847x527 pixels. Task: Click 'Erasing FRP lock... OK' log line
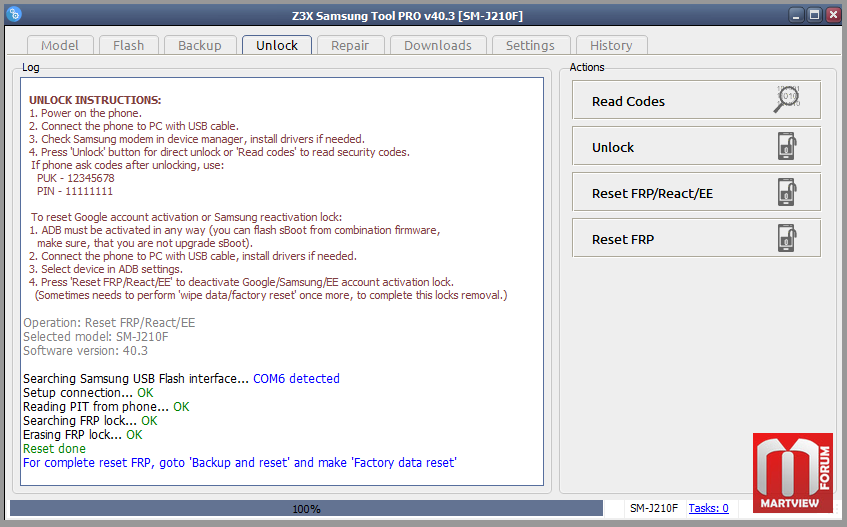click(x=83, y=435)
